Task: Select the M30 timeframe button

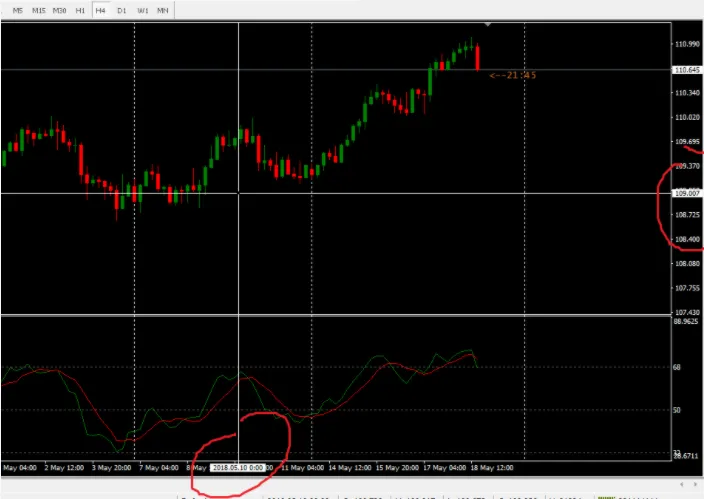Action: pyautogui.click(x=59, y=10)
